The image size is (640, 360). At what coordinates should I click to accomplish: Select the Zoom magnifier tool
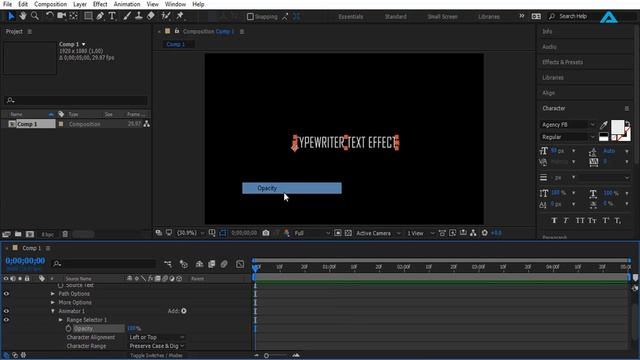pos(35,16)
